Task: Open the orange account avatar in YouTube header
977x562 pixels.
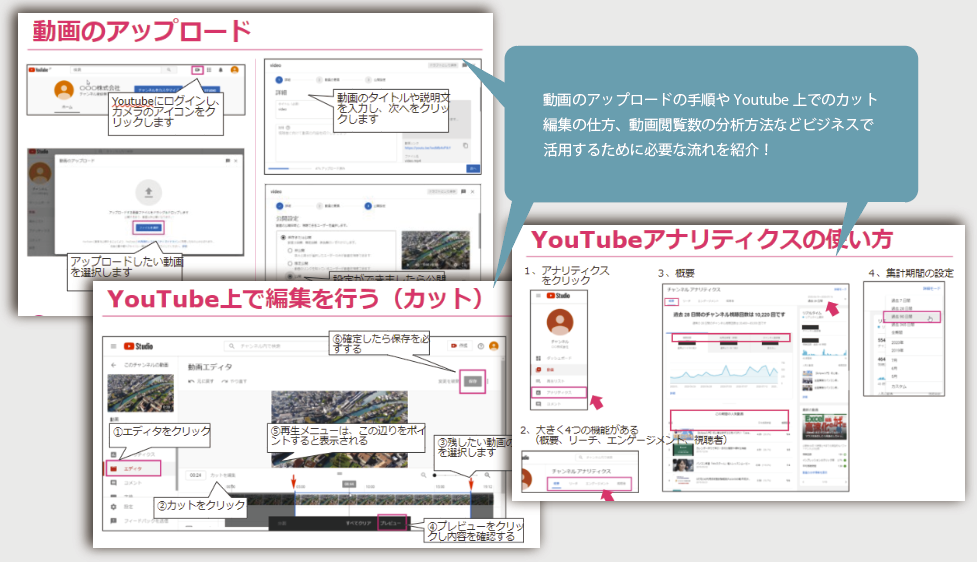Action: tap(235, 70)
